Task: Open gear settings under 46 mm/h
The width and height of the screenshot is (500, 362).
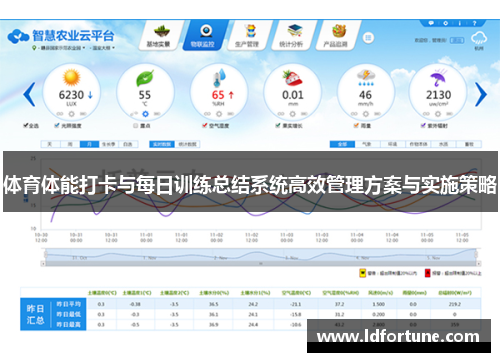Action: click(366, 114)
